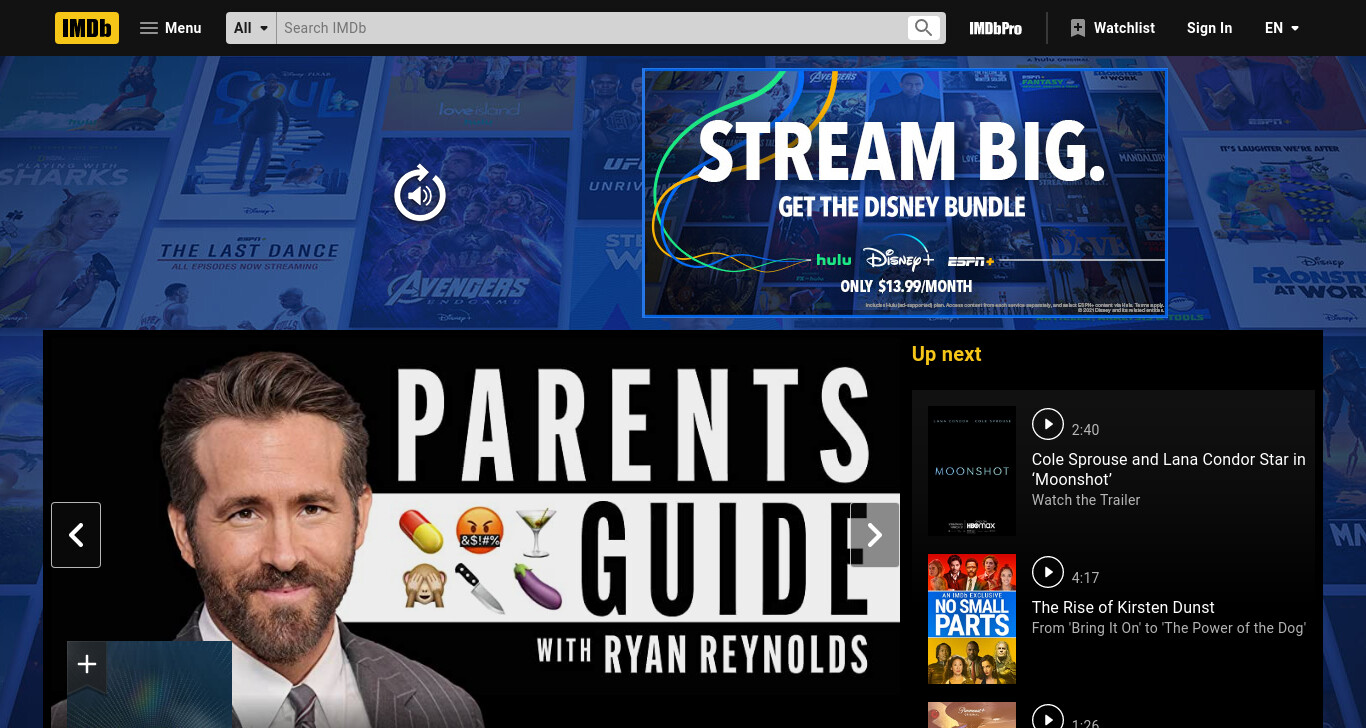Click the magnifying glass search icon

pyautogui.click(x=924, y=28)
